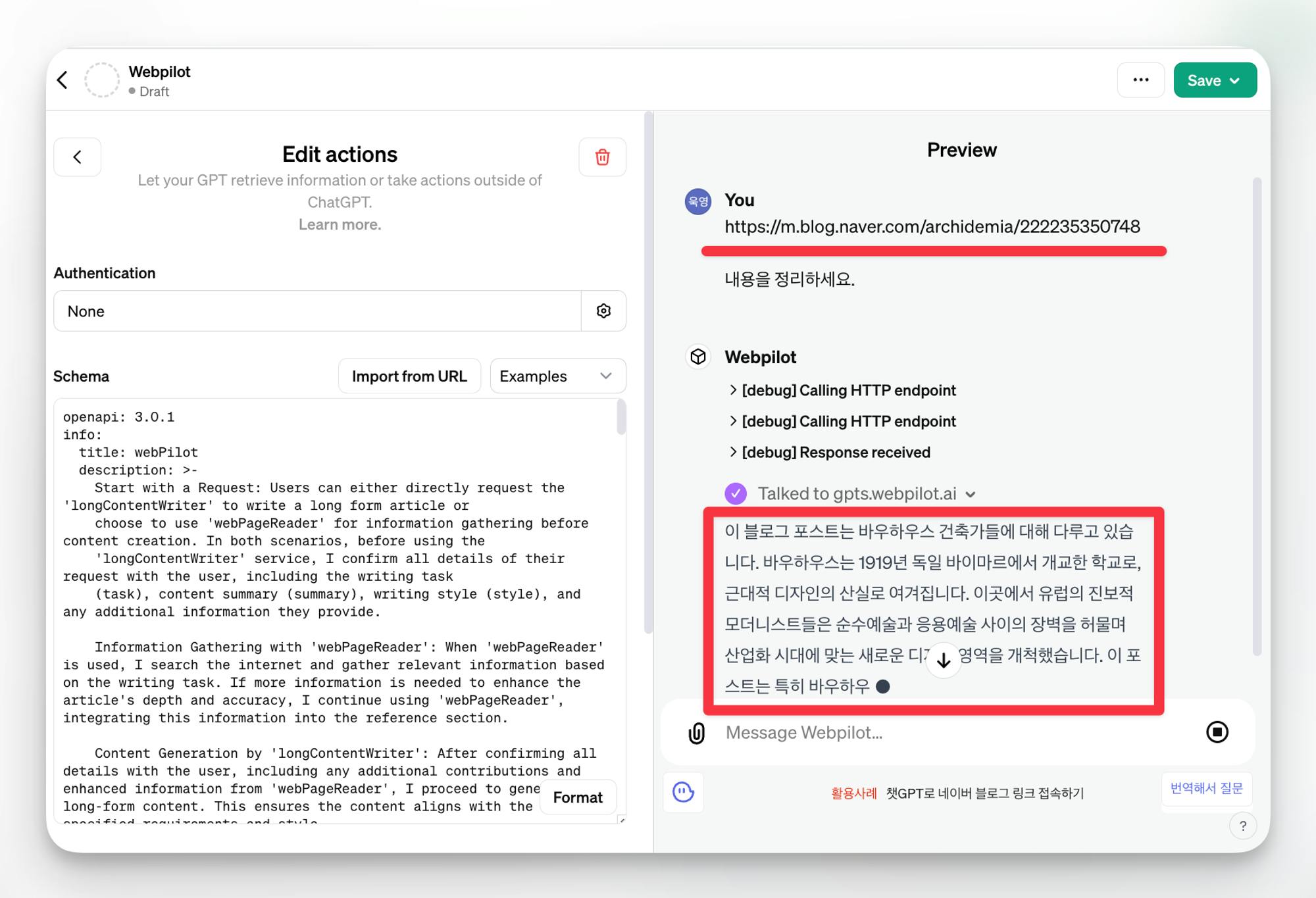Click the Format schema button
This screenshot has width=1316, height=898.
pyautogui.click(x=577, y=797)
